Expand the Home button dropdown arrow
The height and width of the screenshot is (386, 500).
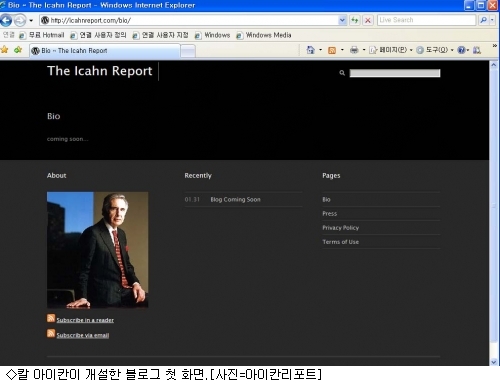320,50
